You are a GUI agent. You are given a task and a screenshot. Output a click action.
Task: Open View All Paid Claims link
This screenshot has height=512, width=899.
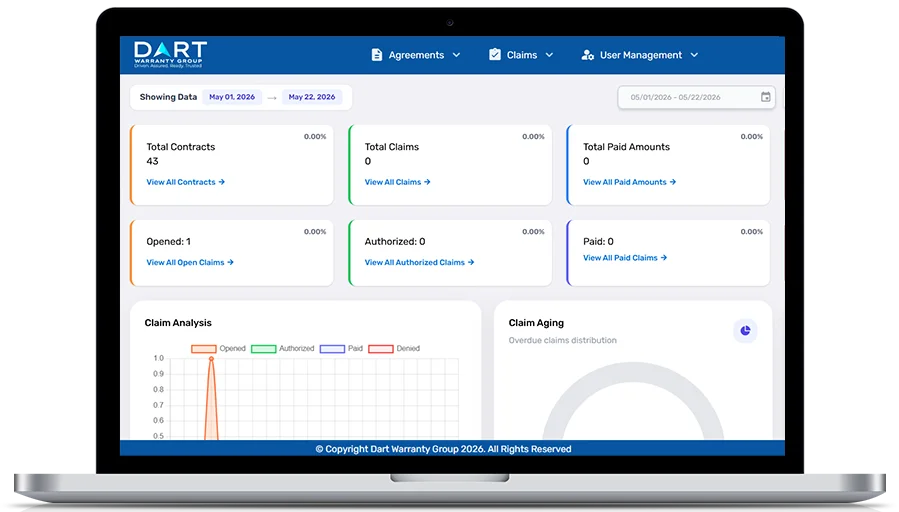click(x=625, y=258)
